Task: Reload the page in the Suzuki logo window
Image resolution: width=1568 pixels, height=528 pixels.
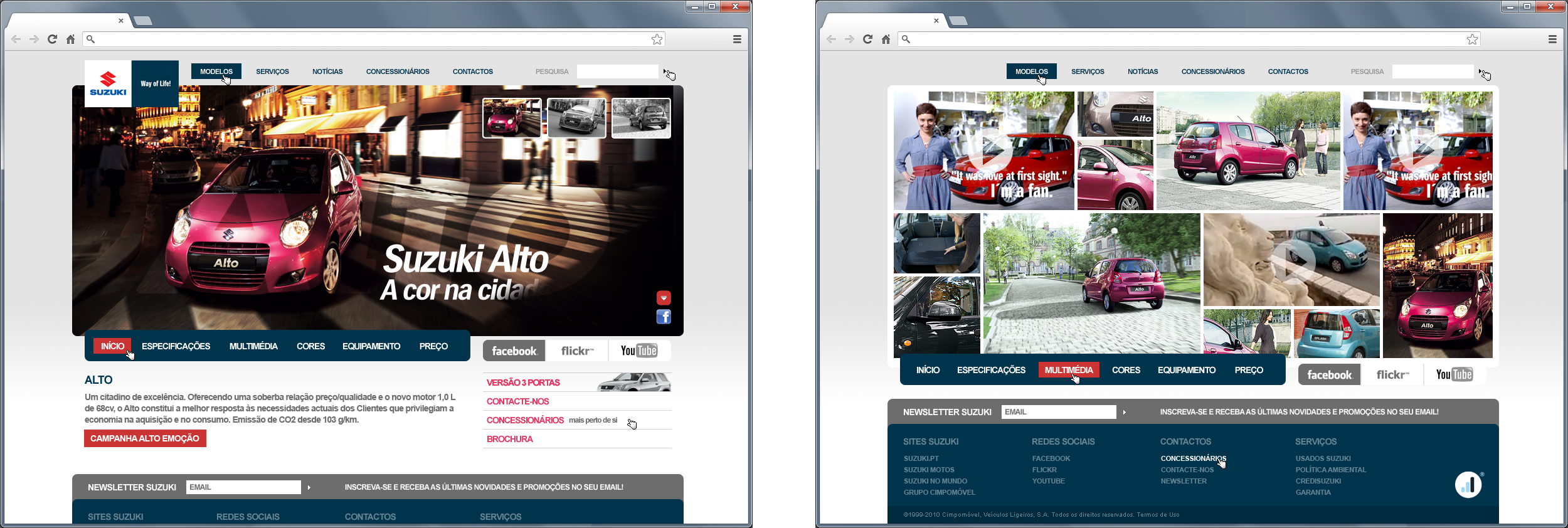Action: pos(53,39)
